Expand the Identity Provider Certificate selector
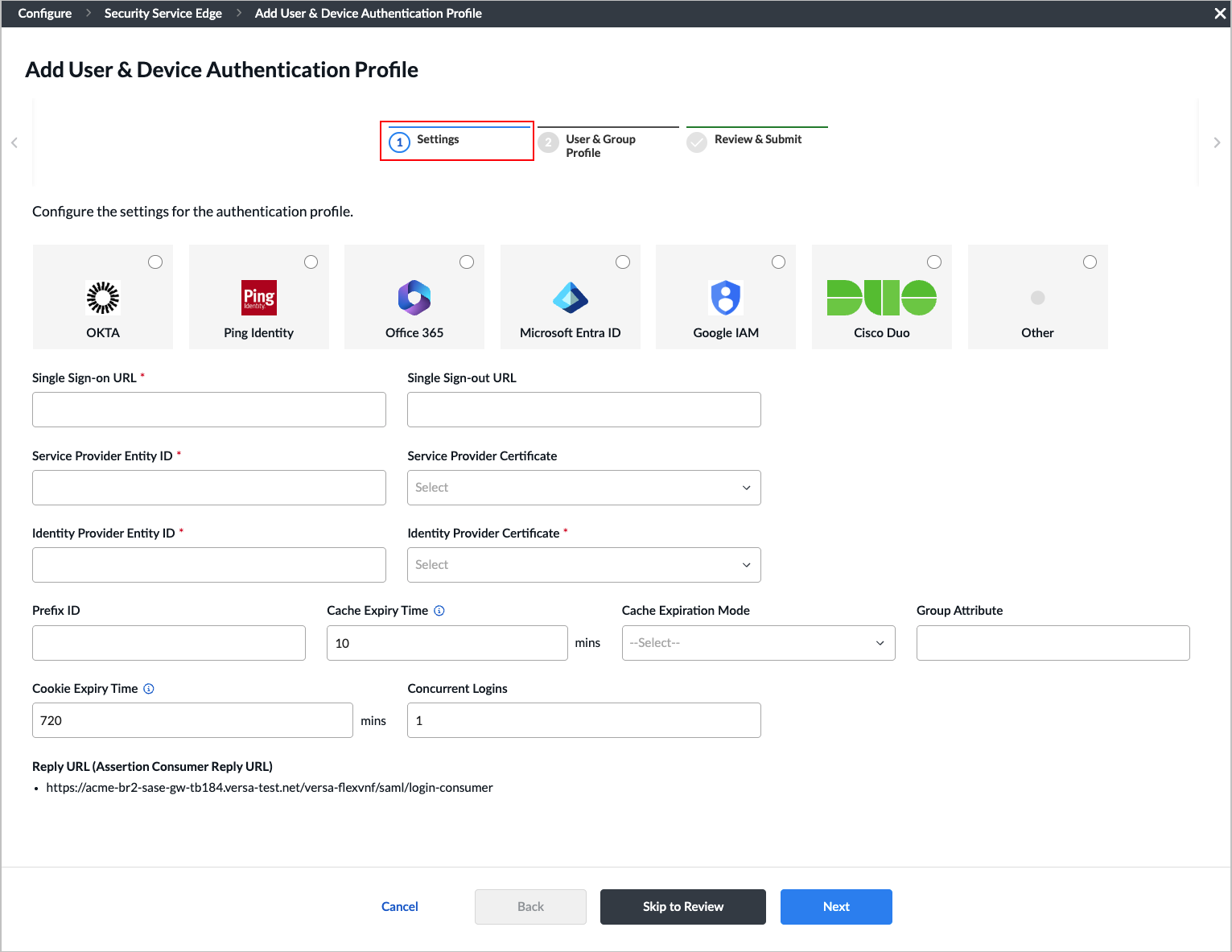This screenshot has height=952, width=1232. click(x=583, y=564)
